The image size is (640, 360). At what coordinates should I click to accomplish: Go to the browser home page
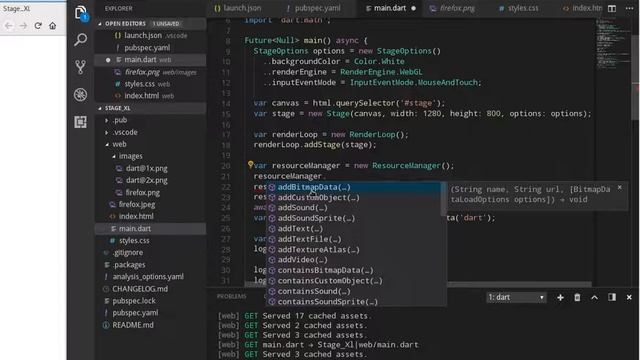pyautogui.click(x=53, y=26)
